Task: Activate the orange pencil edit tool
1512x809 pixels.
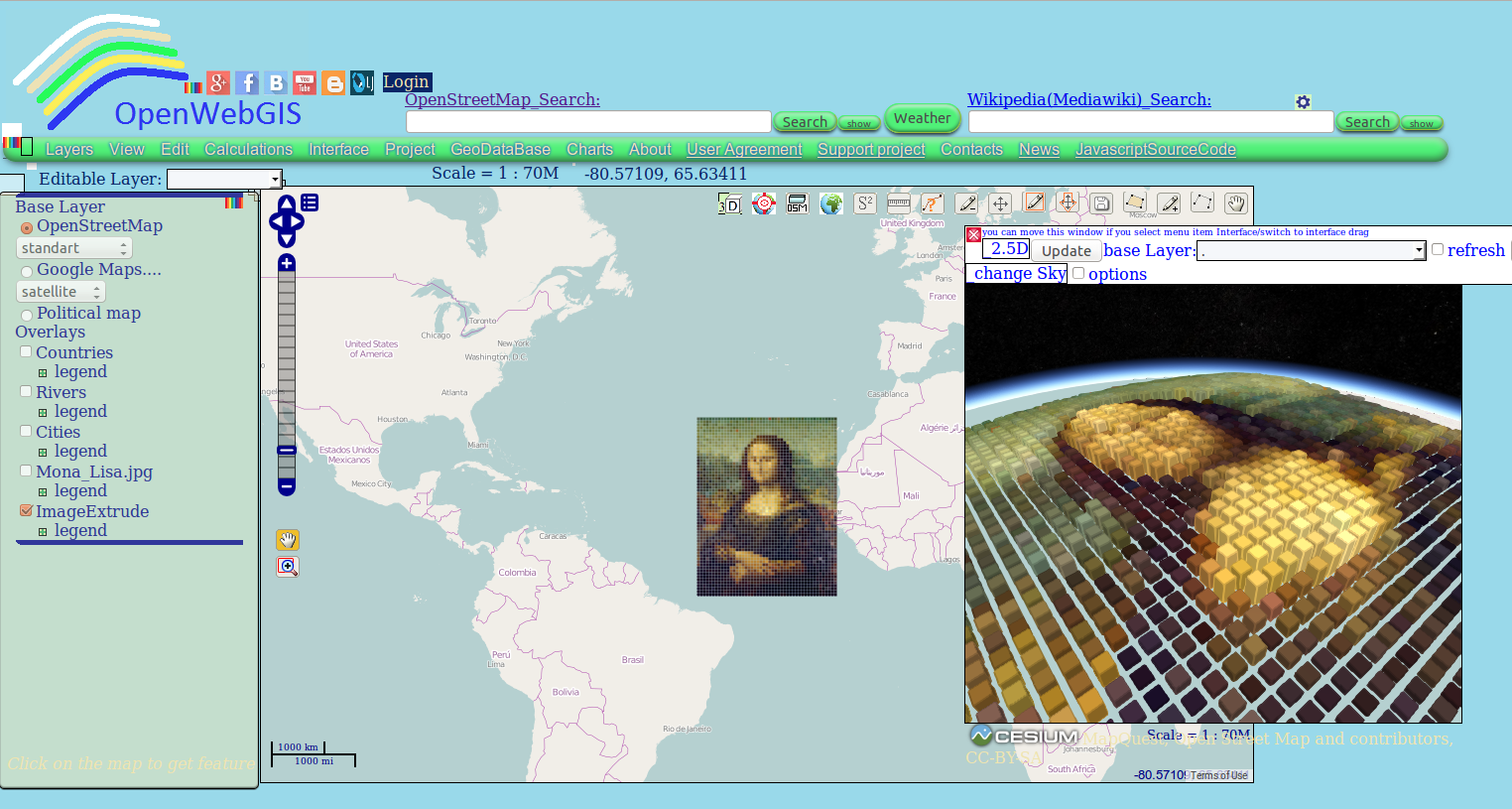Action: tap(1034, 202)
